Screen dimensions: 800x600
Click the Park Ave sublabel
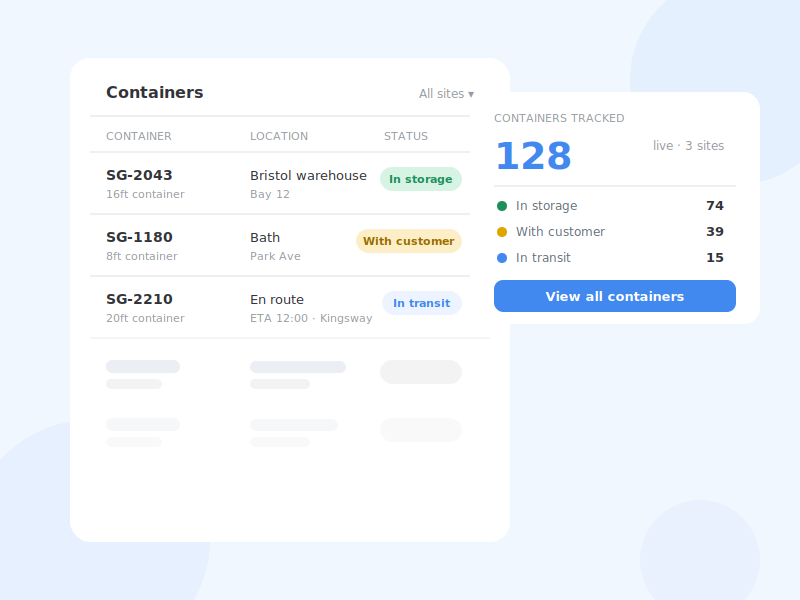(x=275, y=256)
